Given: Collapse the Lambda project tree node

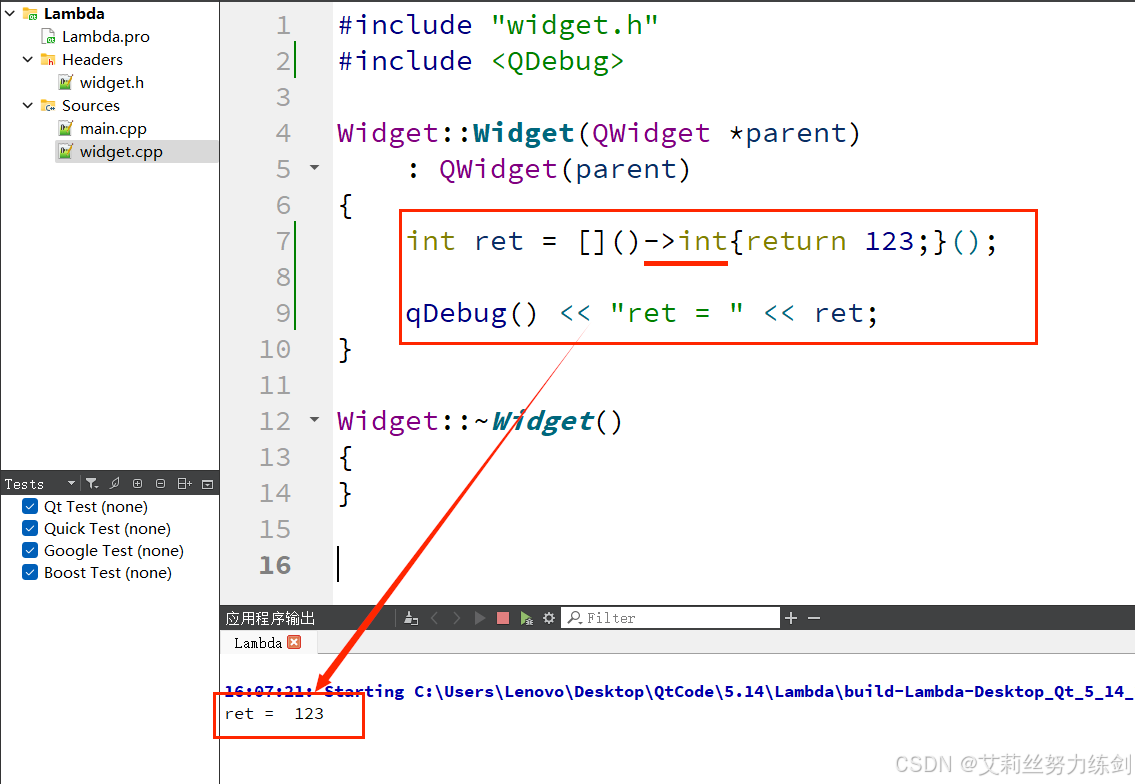Looking at the screenshot, I should 10,14.
